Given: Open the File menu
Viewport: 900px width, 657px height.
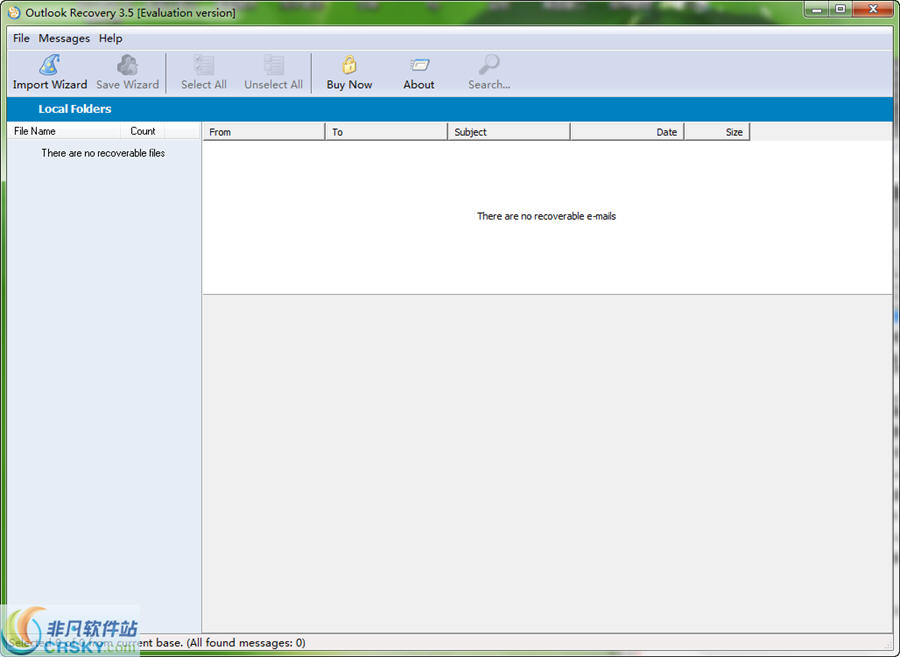Looking at the screenshot, I should [x=21, y=38].
